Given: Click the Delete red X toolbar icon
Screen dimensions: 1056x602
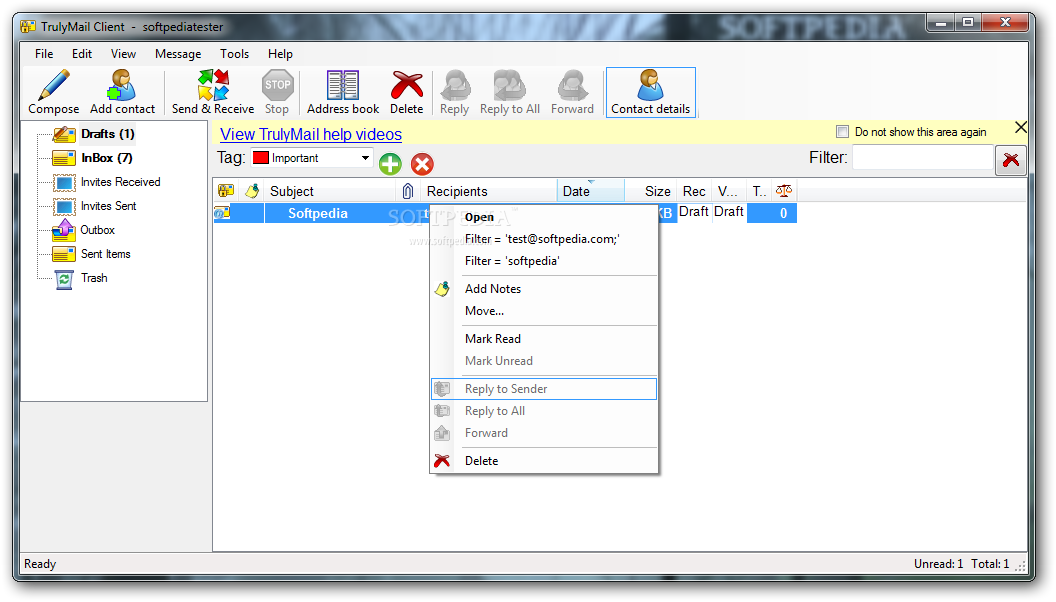Looking at the screenshot, I should 407,85.
